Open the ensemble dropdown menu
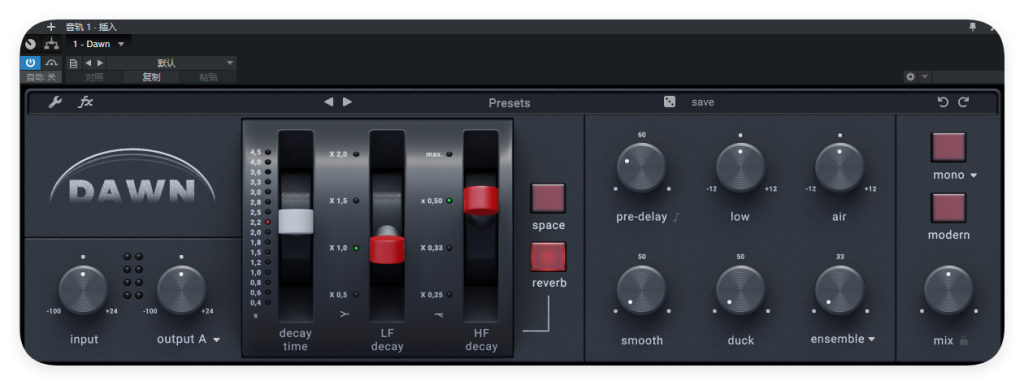The height and width of the screenshot is (385, 1024). coord(842,339)
